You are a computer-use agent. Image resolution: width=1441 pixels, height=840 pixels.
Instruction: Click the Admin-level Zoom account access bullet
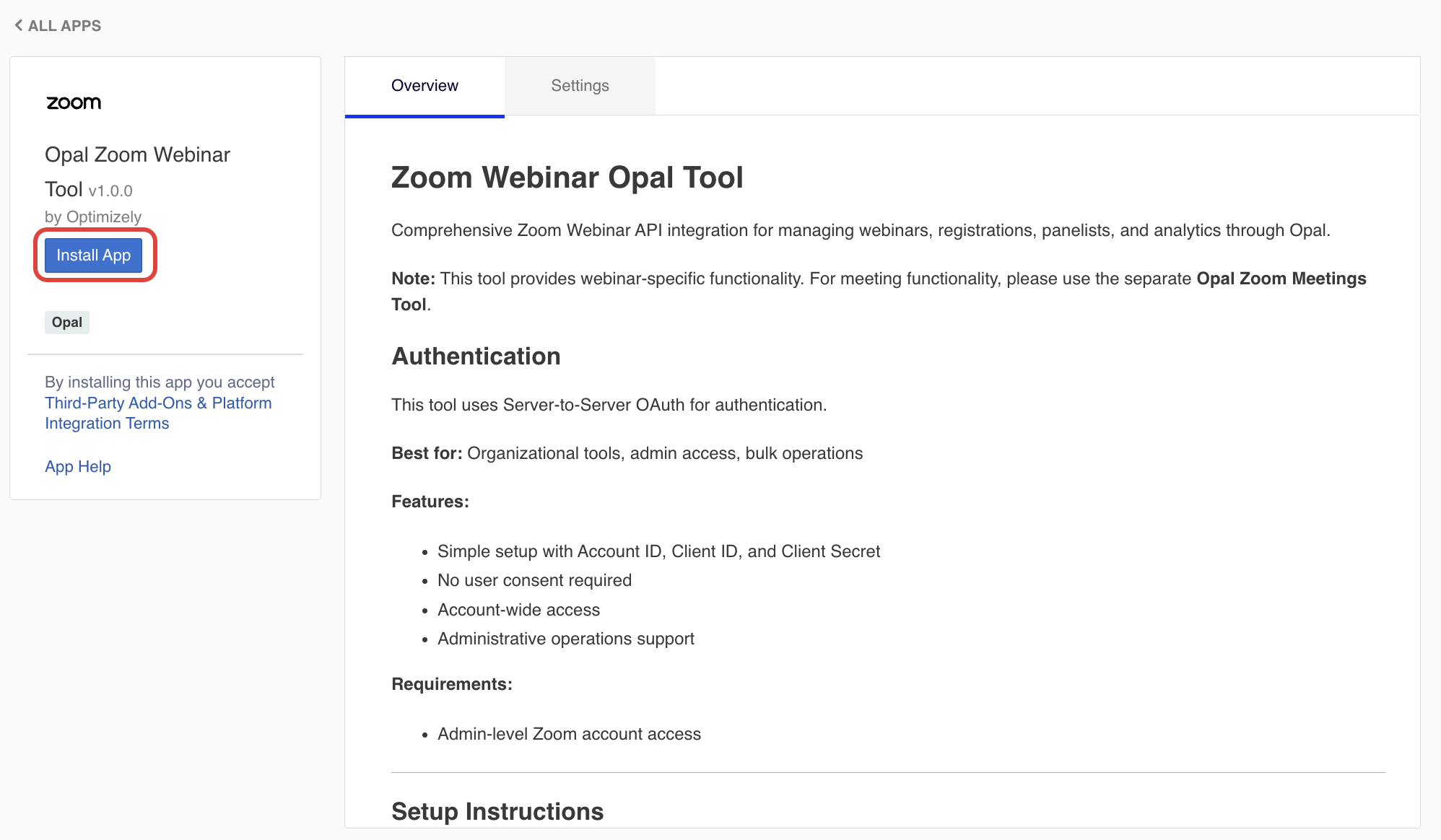569,733
